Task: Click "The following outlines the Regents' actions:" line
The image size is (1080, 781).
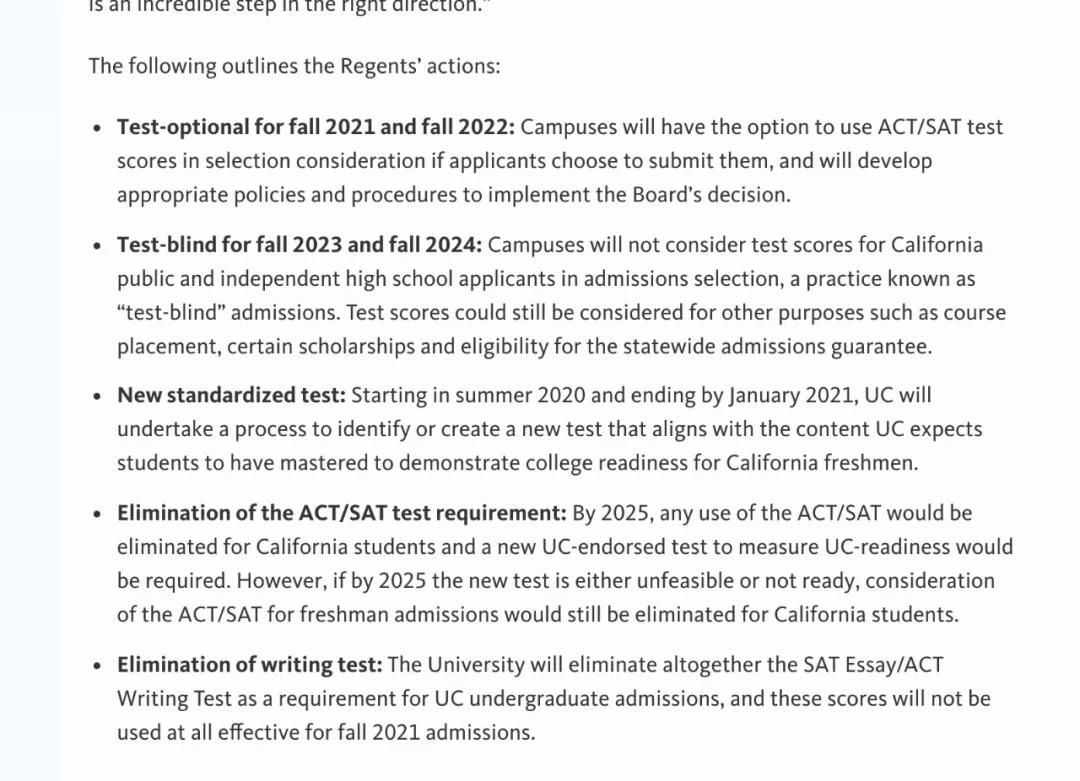Action: pos(294,66)
